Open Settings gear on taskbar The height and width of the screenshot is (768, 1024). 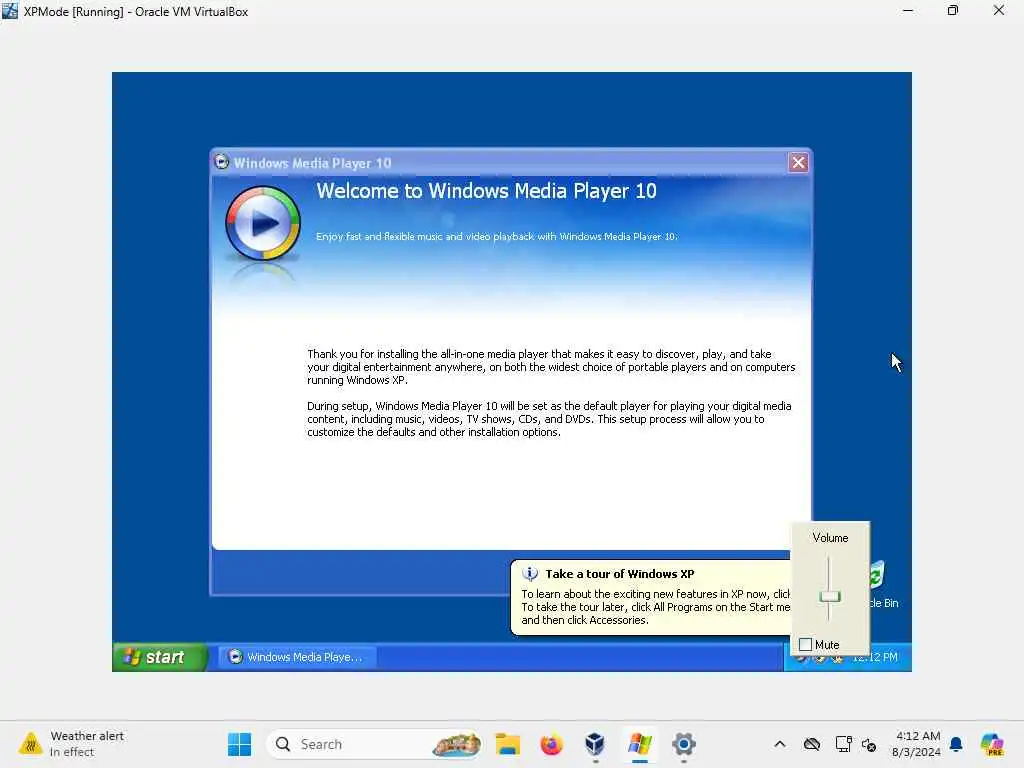pyautogui.click(x=683, y=744)
